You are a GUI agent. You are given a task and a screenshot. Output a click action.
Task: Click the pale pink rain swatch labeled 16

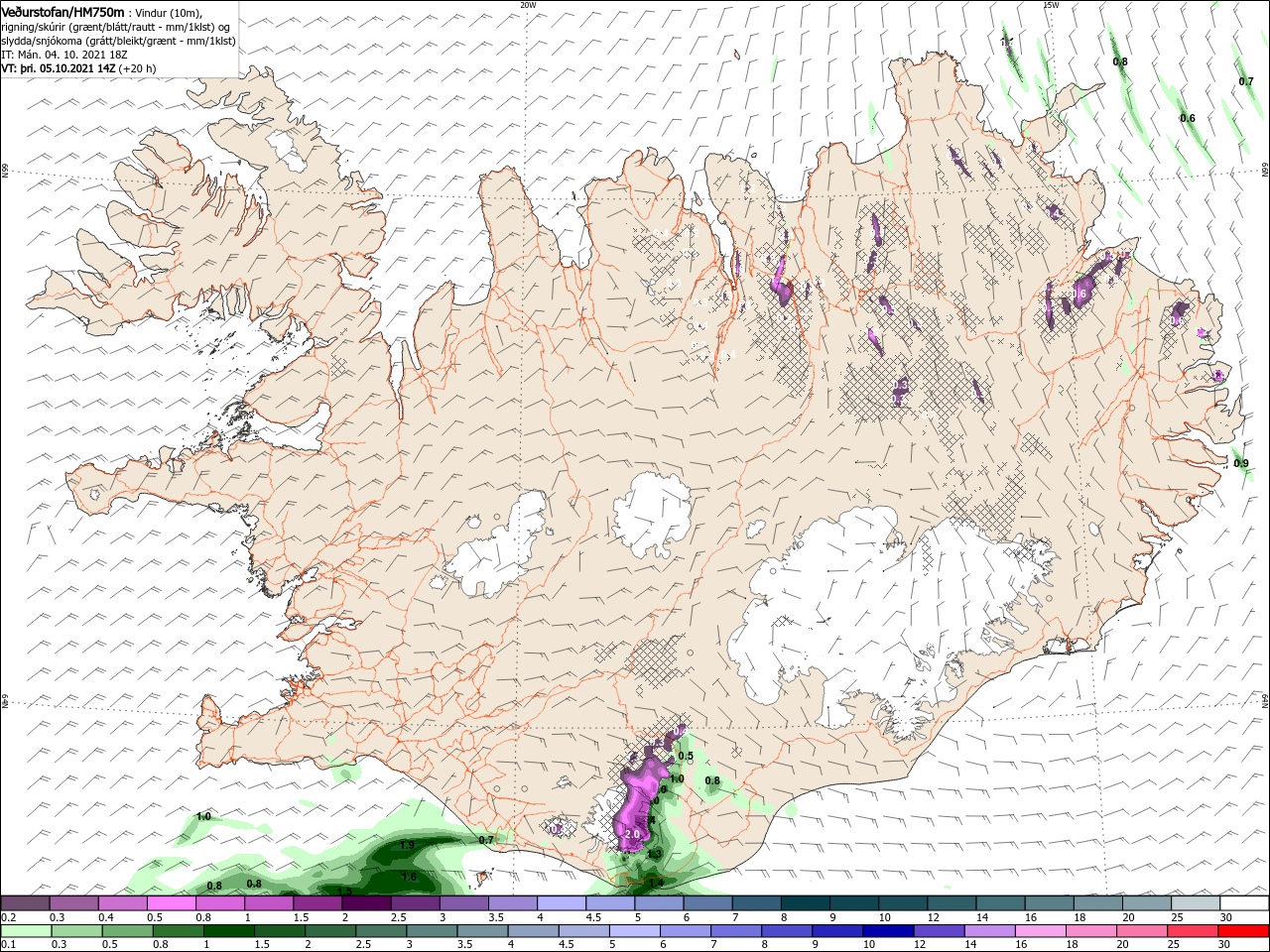1039,931
